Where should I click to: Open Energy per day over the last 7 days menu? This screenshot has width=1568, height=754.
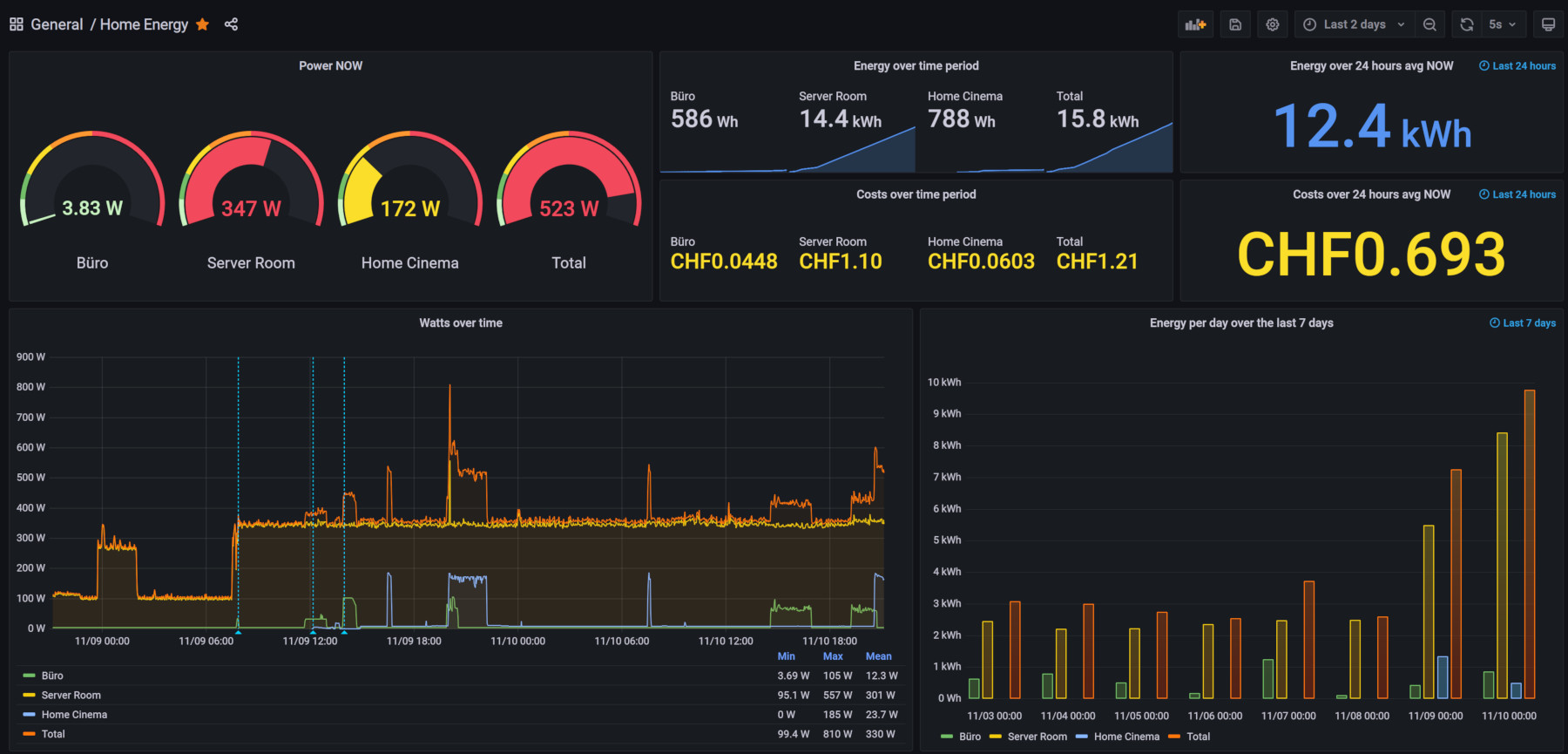(1241, 323)
